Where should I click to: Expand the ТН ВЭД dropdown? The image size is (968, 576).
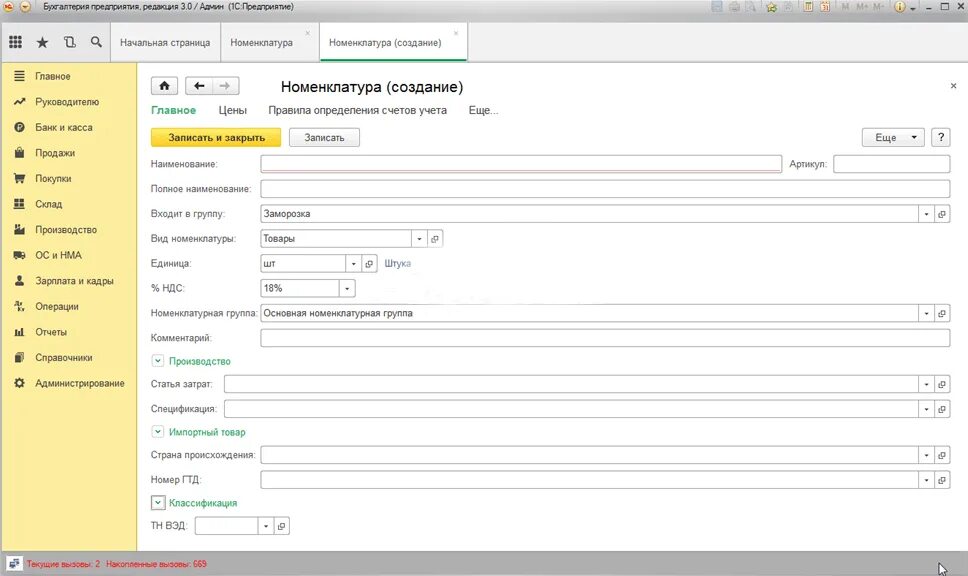(x=265, y=526)
